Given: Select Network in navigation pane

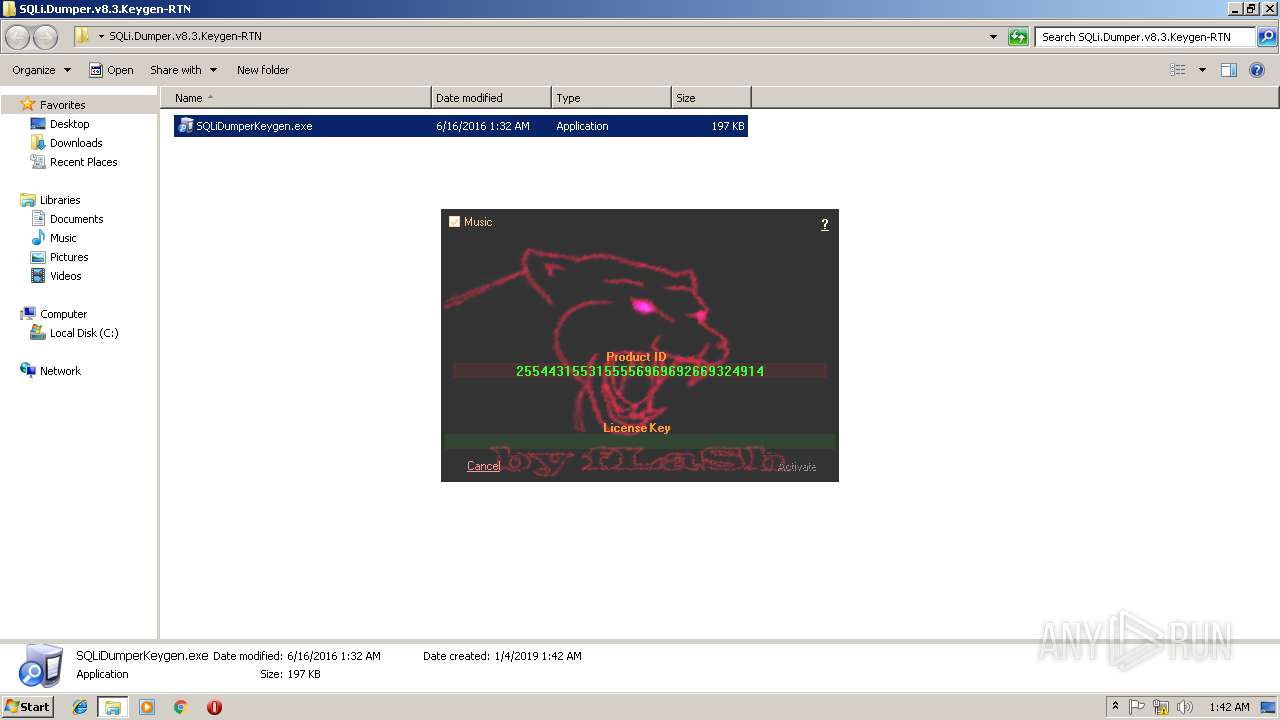Looking at the screenshot, I should 60,371.
